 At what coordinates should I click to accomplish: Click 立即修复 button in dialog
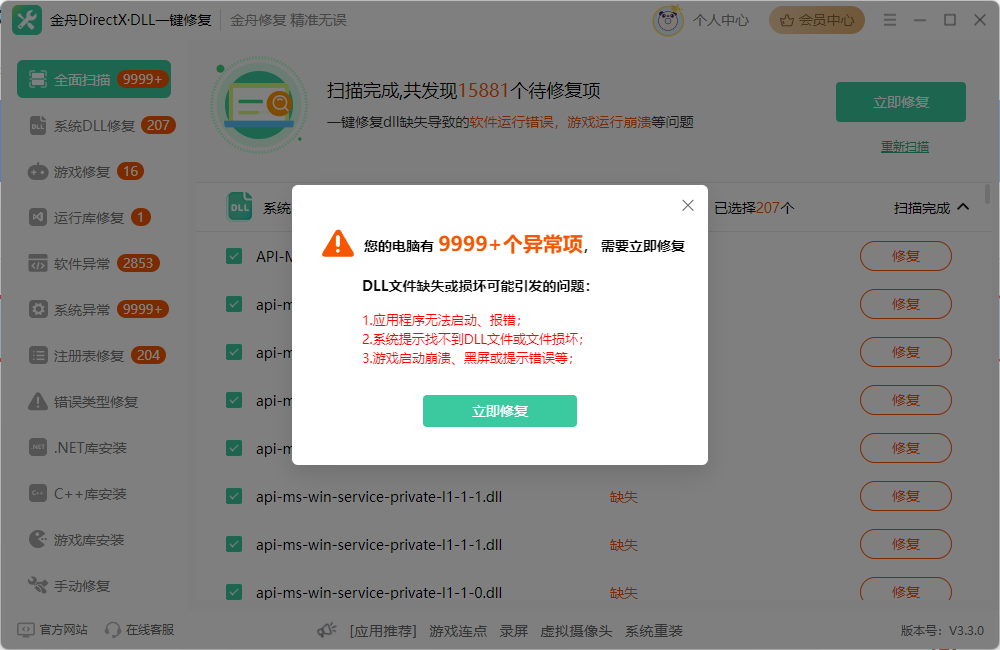[500, 411]
